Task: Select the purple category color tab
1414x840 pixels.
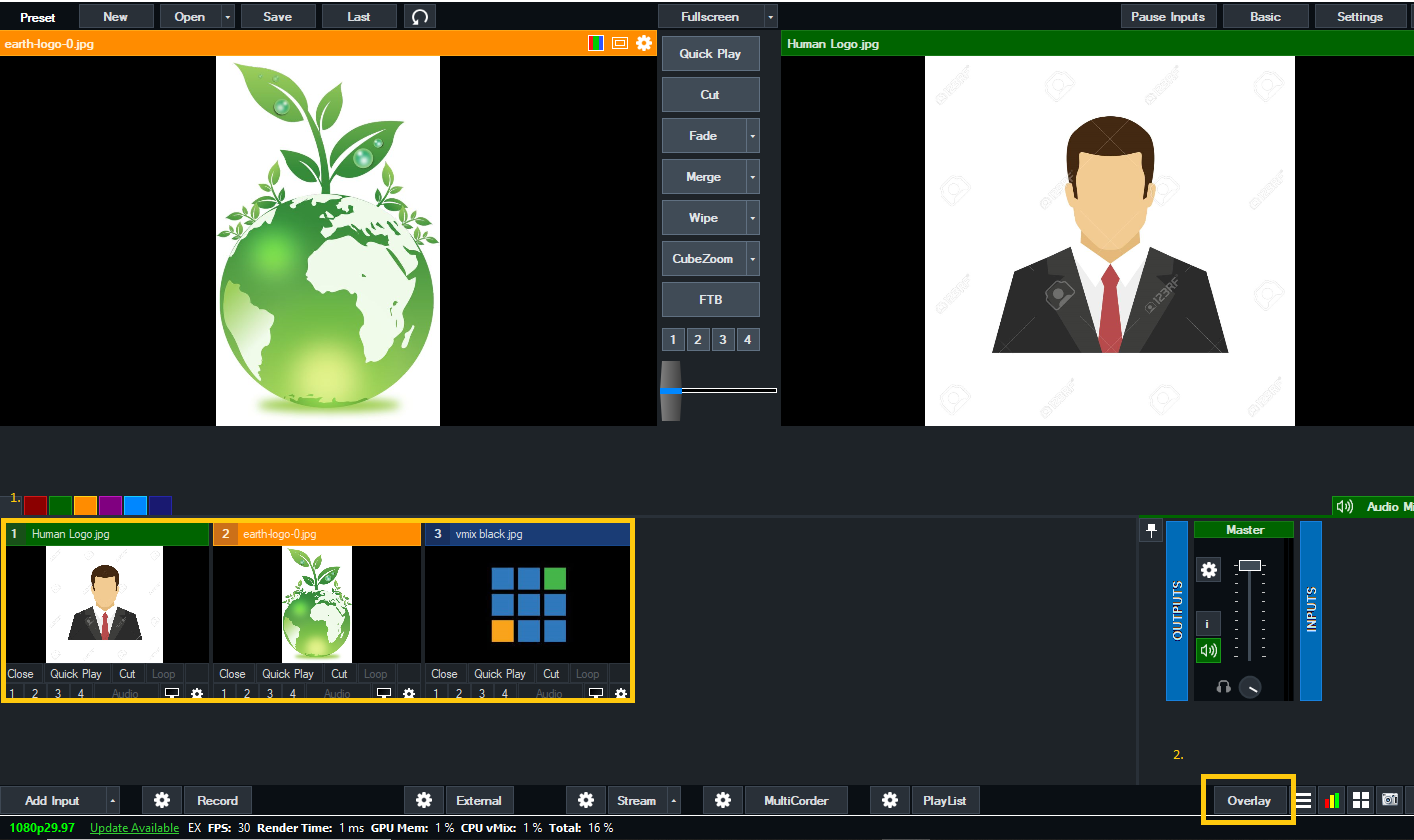Action: (110, 506)
